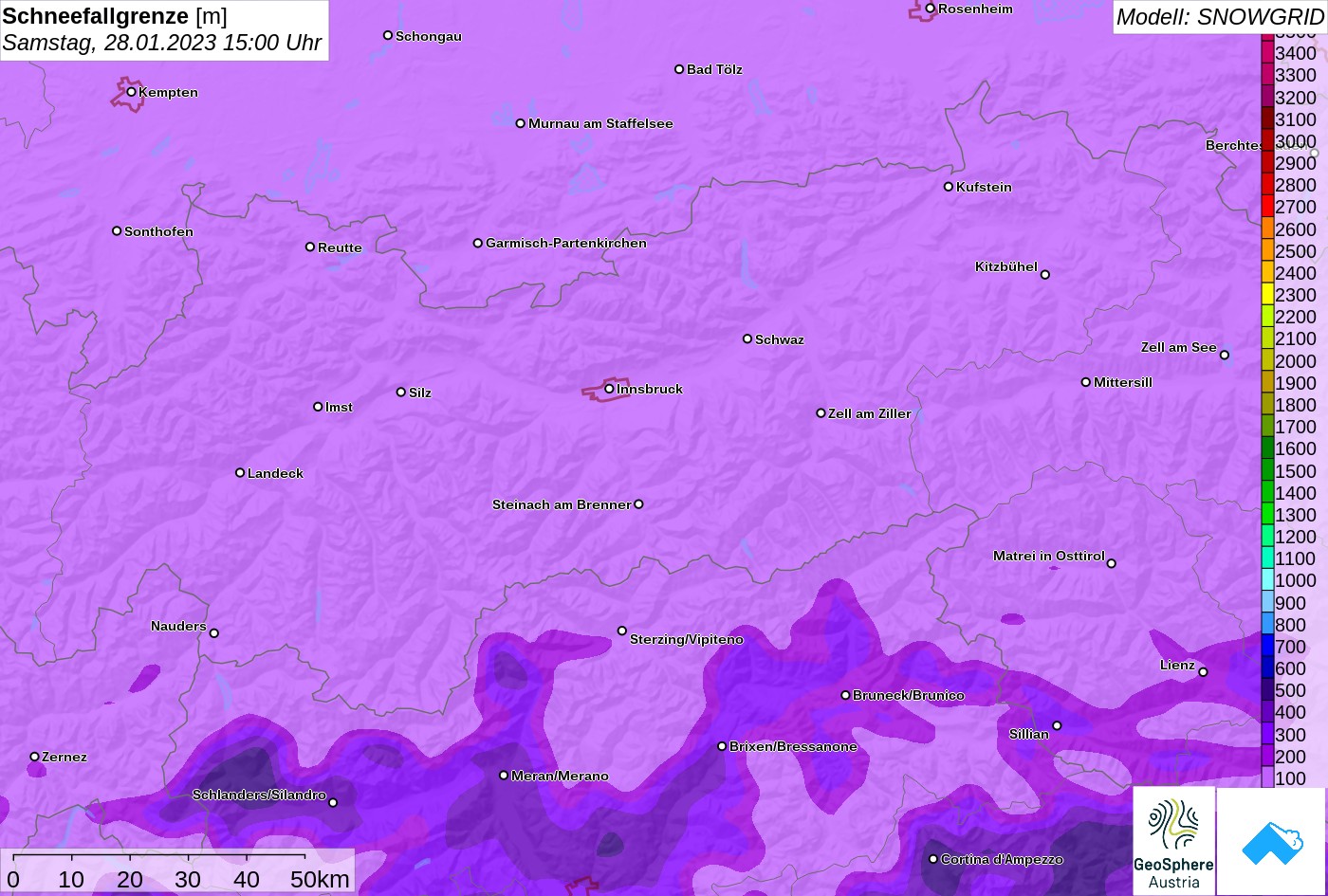Screen dimensions: 1328x896
Task: Click the 50km scale bar label
Action: click(320, 879)
